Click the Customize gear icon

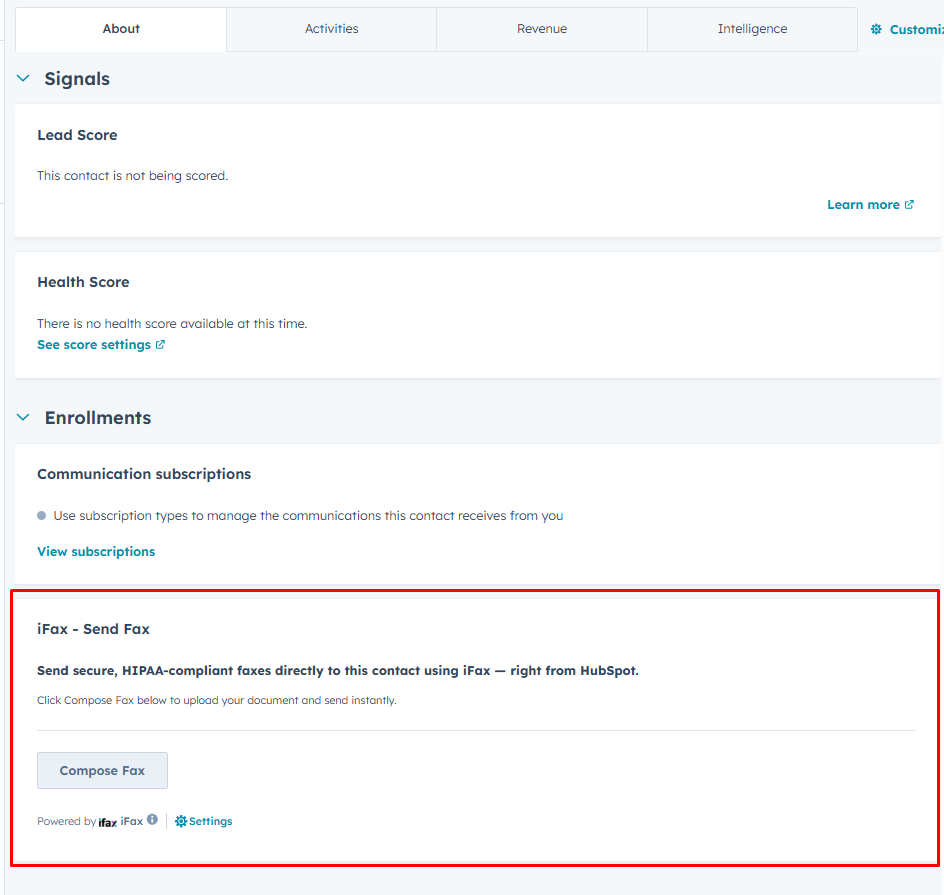tap(876, 30)
